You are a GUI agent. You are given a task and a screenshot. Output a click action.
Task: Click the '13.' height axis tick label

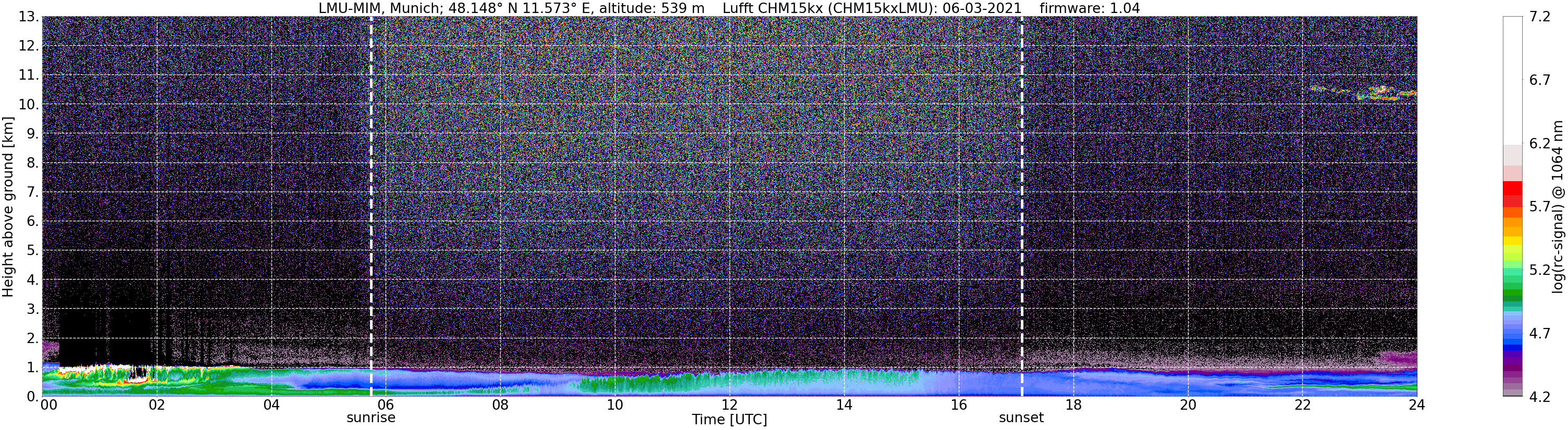pyautogui.click(x=29, y=17)
